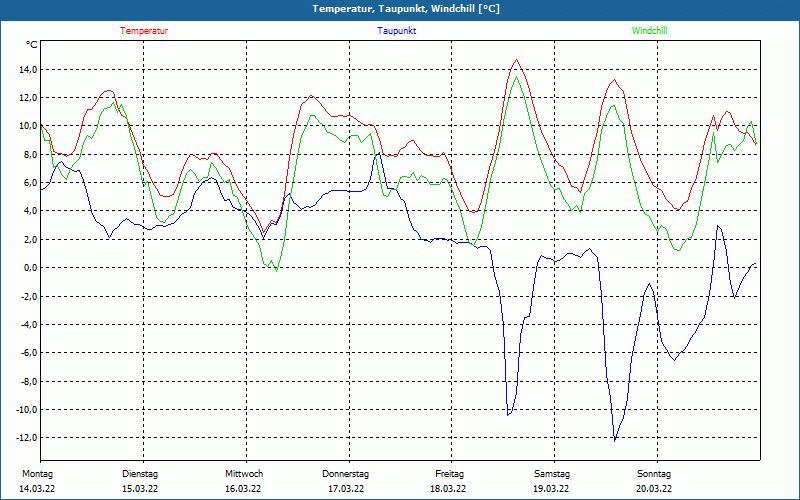The width and height of the screenshot is (800, 500).
Task: Click the 0,0 y-axis value
Action: click(30, 267)
